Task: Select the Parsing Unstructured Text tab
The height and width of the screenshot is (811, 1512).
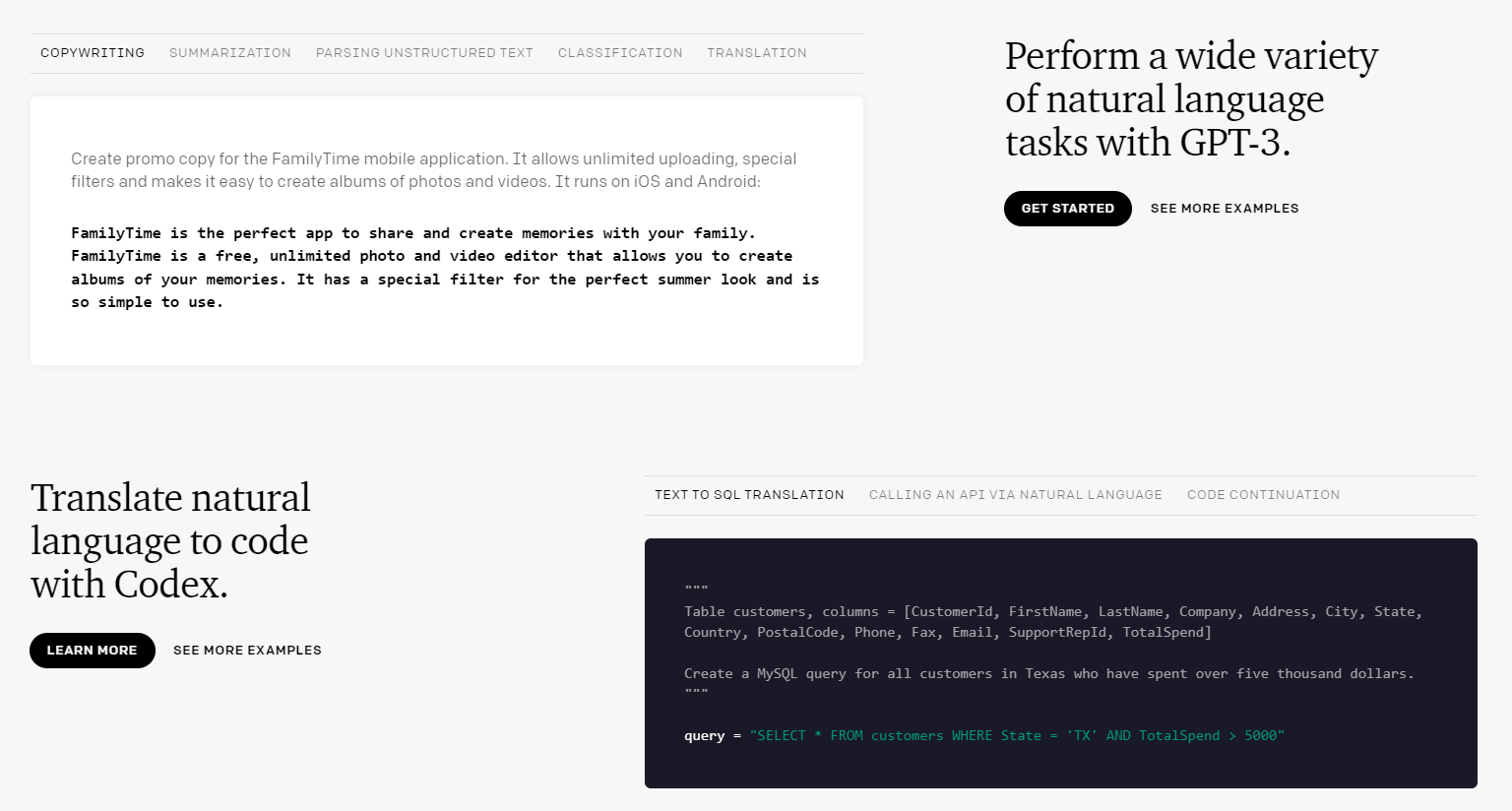Action: coord(424,53)
